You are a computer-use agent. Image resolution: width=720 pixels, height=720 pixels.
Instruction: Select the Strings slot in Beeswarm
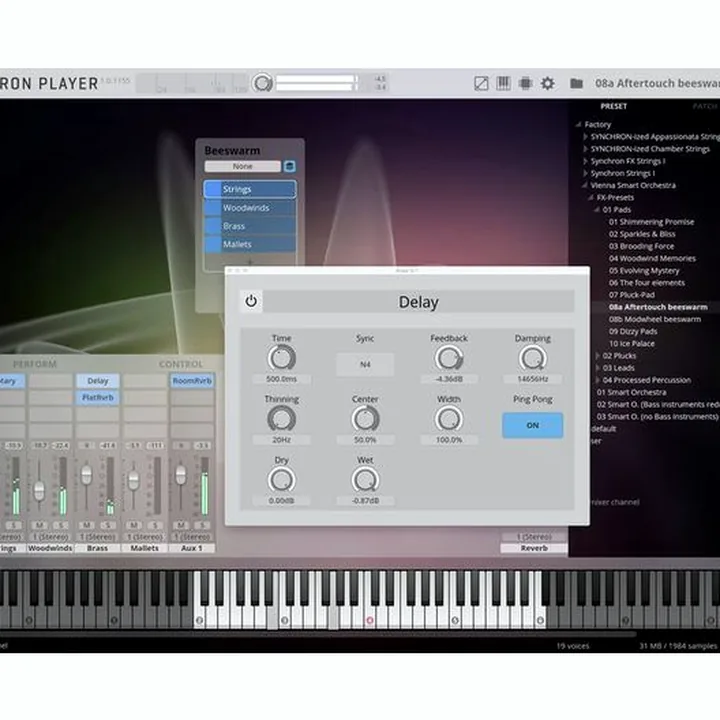coord(250,189)
